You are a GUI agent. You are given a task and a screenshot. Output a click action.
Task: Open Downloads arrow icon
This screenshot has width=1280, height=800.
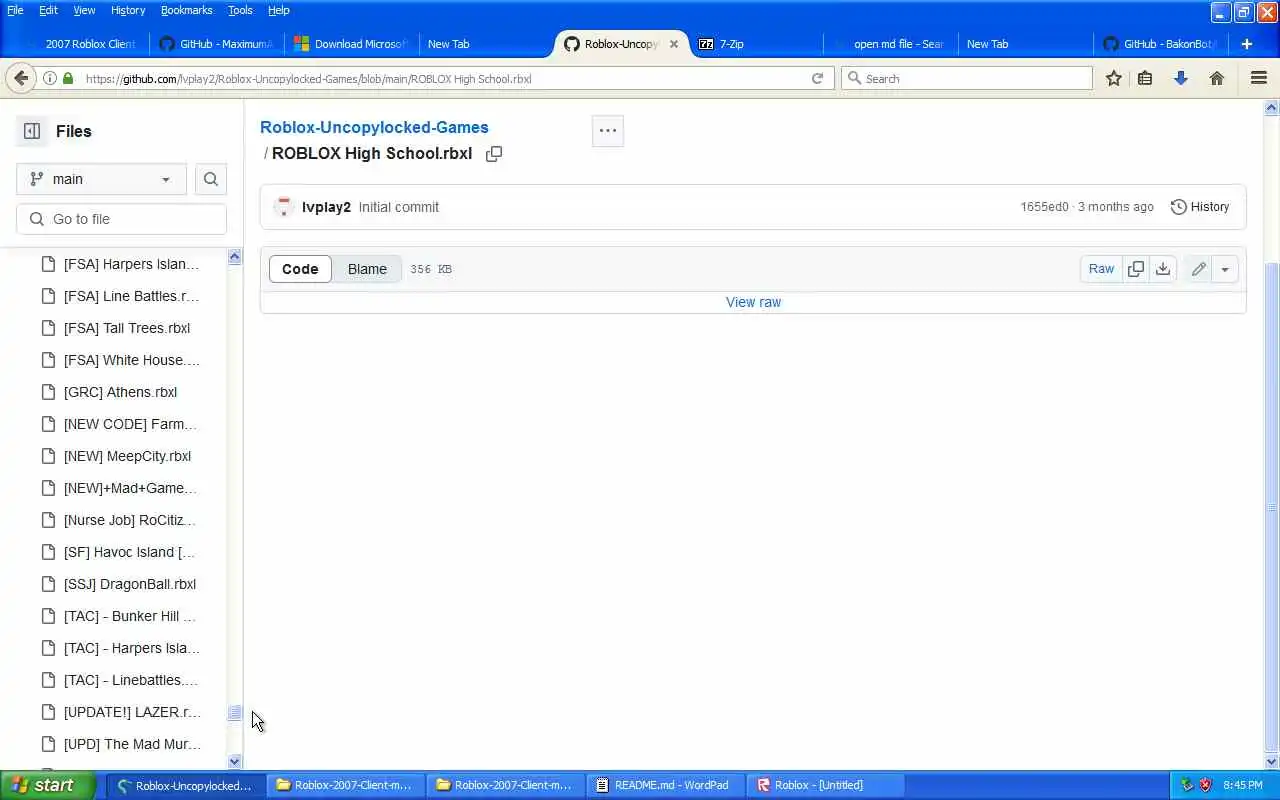(x=1181, y=78)
